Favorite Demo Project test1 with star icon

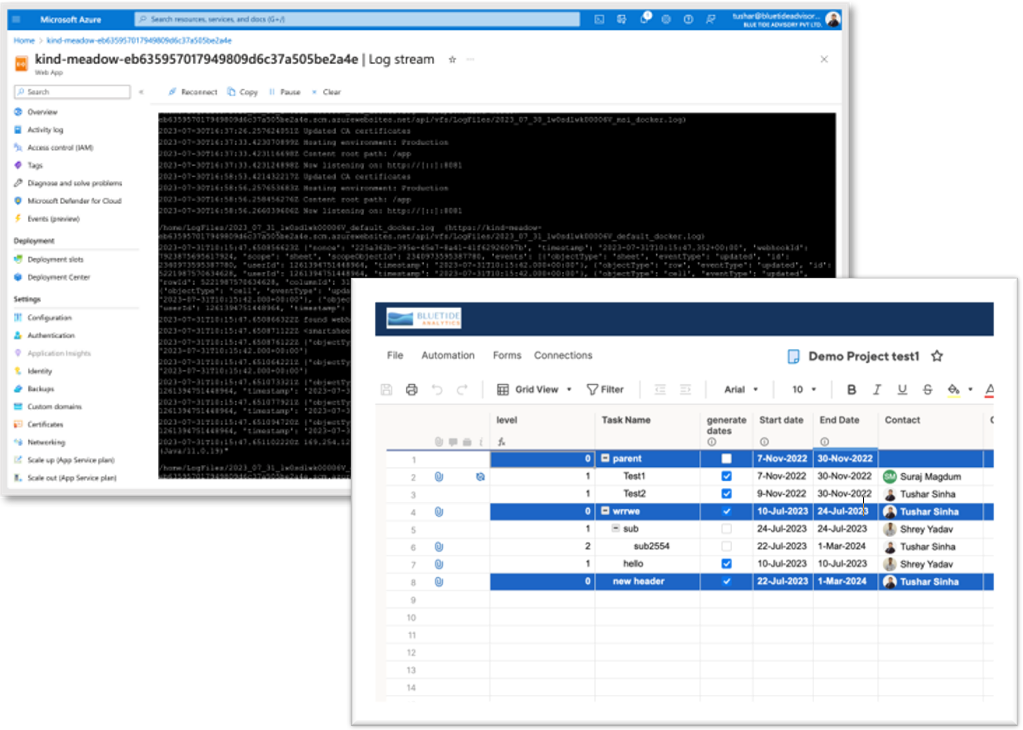pyautogui.click(x=937, y=356)
